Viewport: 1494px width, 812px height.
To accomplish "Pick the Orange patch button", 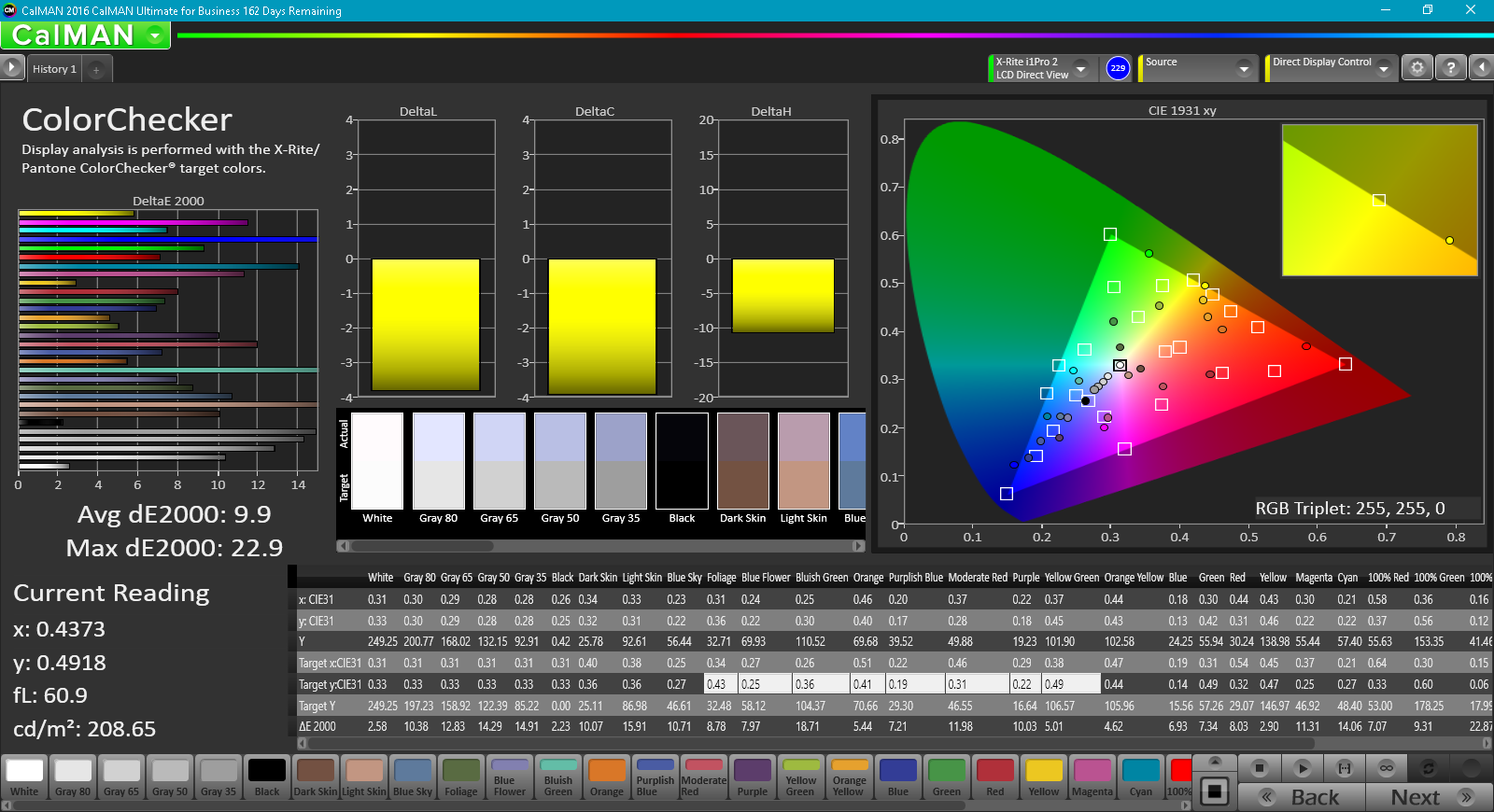I will [607, 777].
